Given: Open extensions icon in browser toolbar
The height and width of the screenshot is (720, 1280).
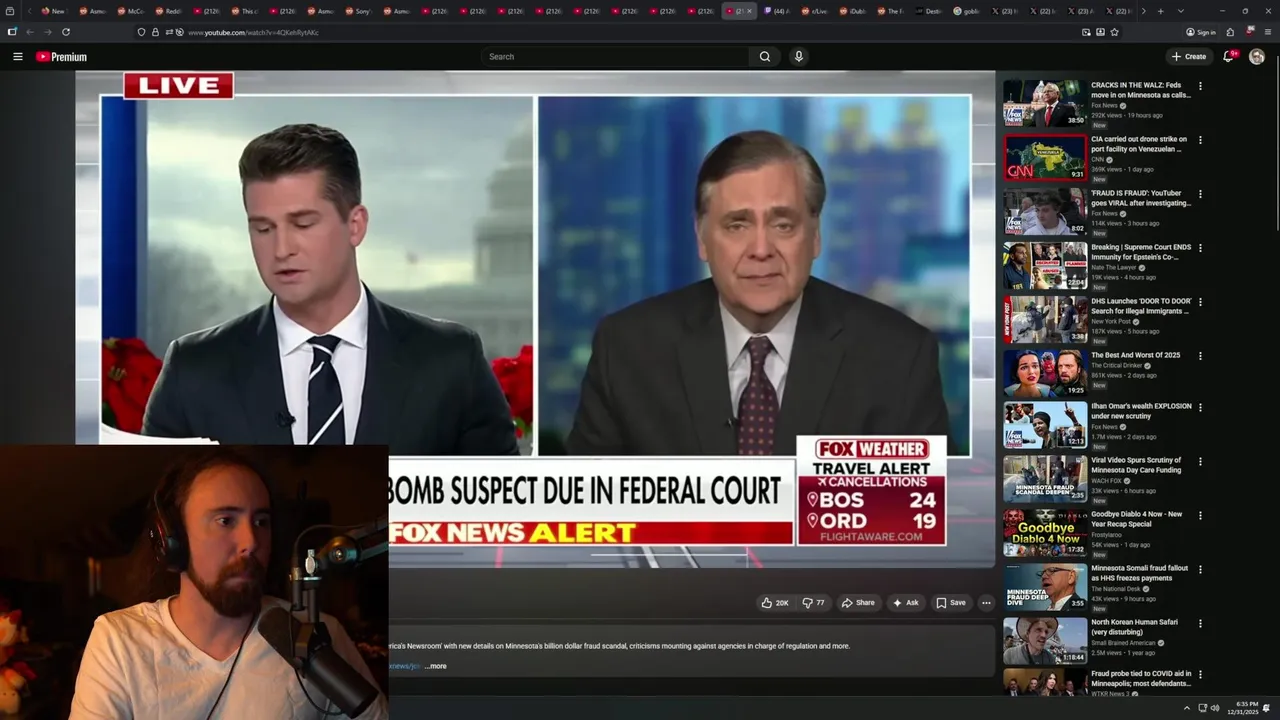Looking at the screenshot, I should tap(1230, 32).
